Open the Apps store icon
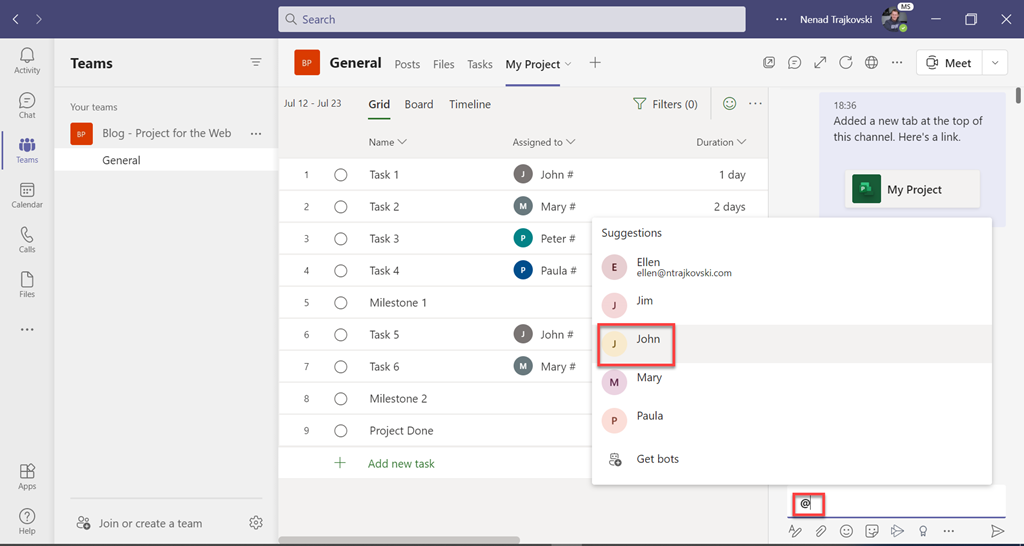 (x=27, y=476)
